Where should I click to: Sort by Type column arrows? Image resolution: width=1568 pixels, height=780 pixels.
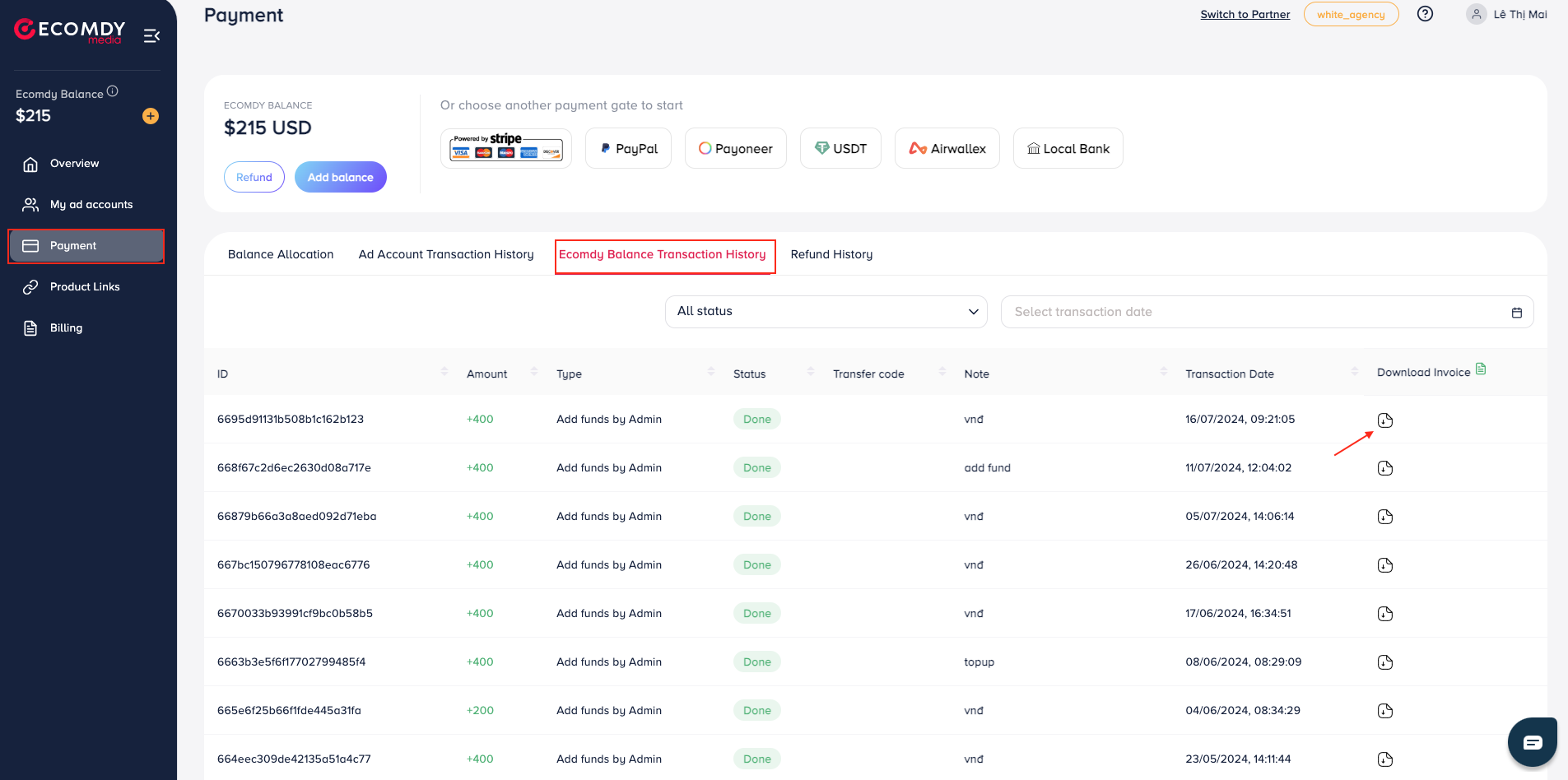click(x=711, y=372)
